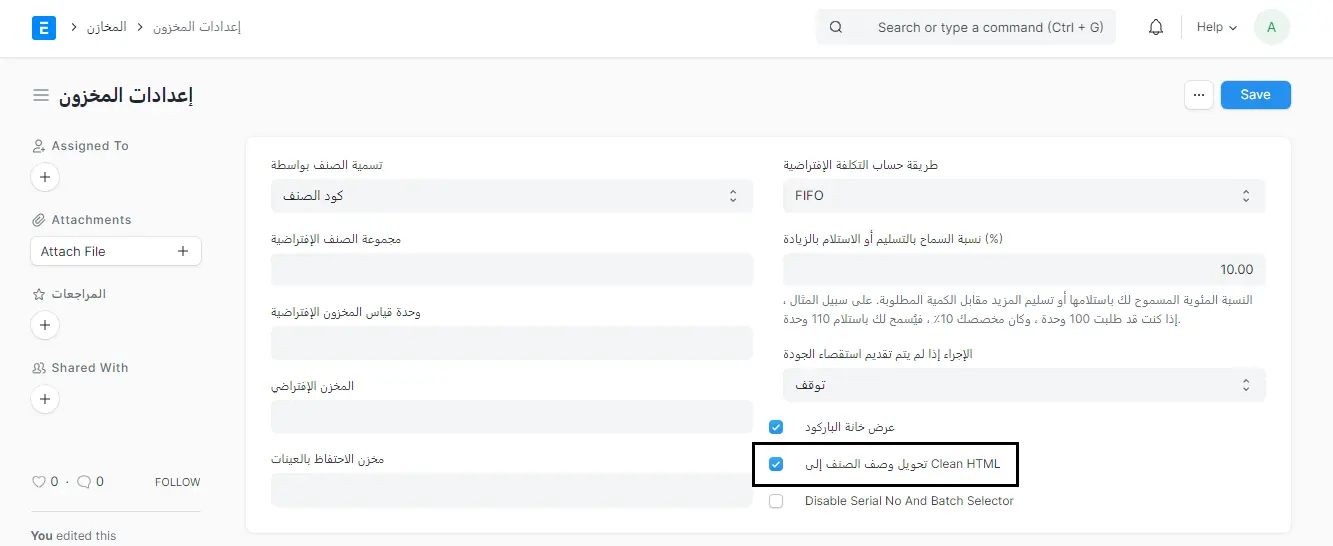
Task: Add assignee with plus under Assigned To
Action: tap(44, 178)
